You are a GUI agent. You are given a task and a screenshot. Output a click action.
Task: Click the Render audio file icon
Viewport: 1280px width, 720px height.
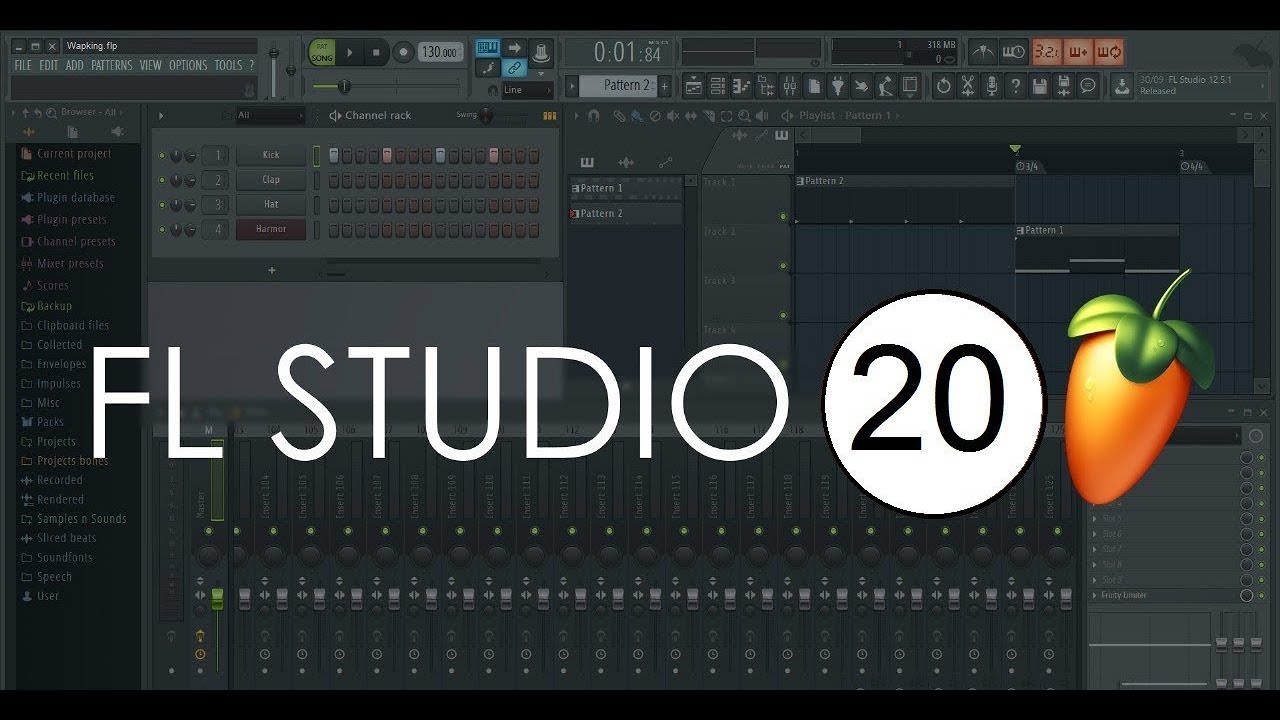[x=1064, y=86]
